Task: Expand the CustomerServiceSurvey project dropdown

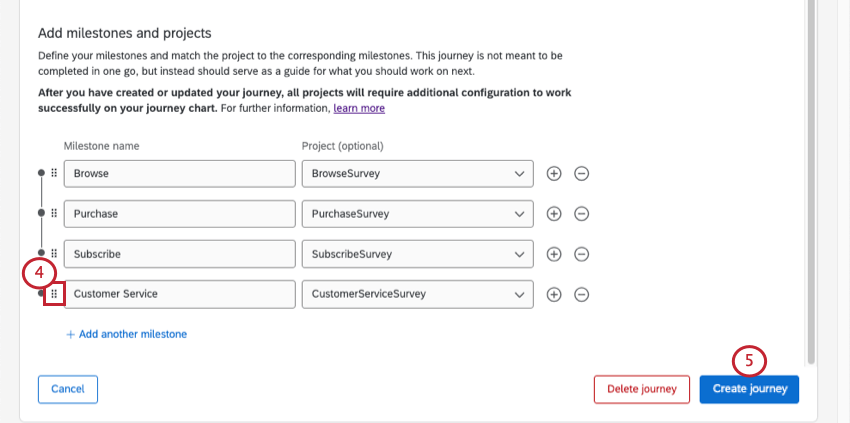Action: coord(417,294)
